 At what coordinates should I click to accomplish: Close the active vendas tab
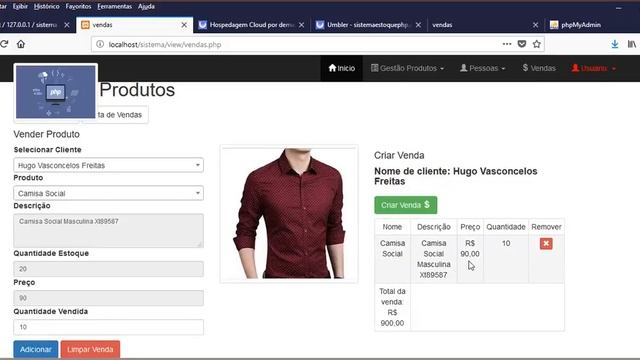click(184, 25)
